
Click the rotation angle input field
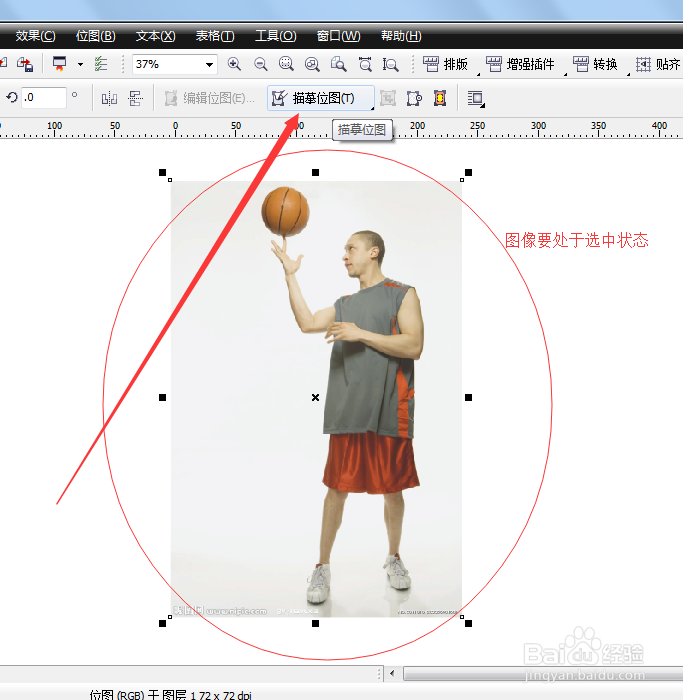(x=44, y=97)
